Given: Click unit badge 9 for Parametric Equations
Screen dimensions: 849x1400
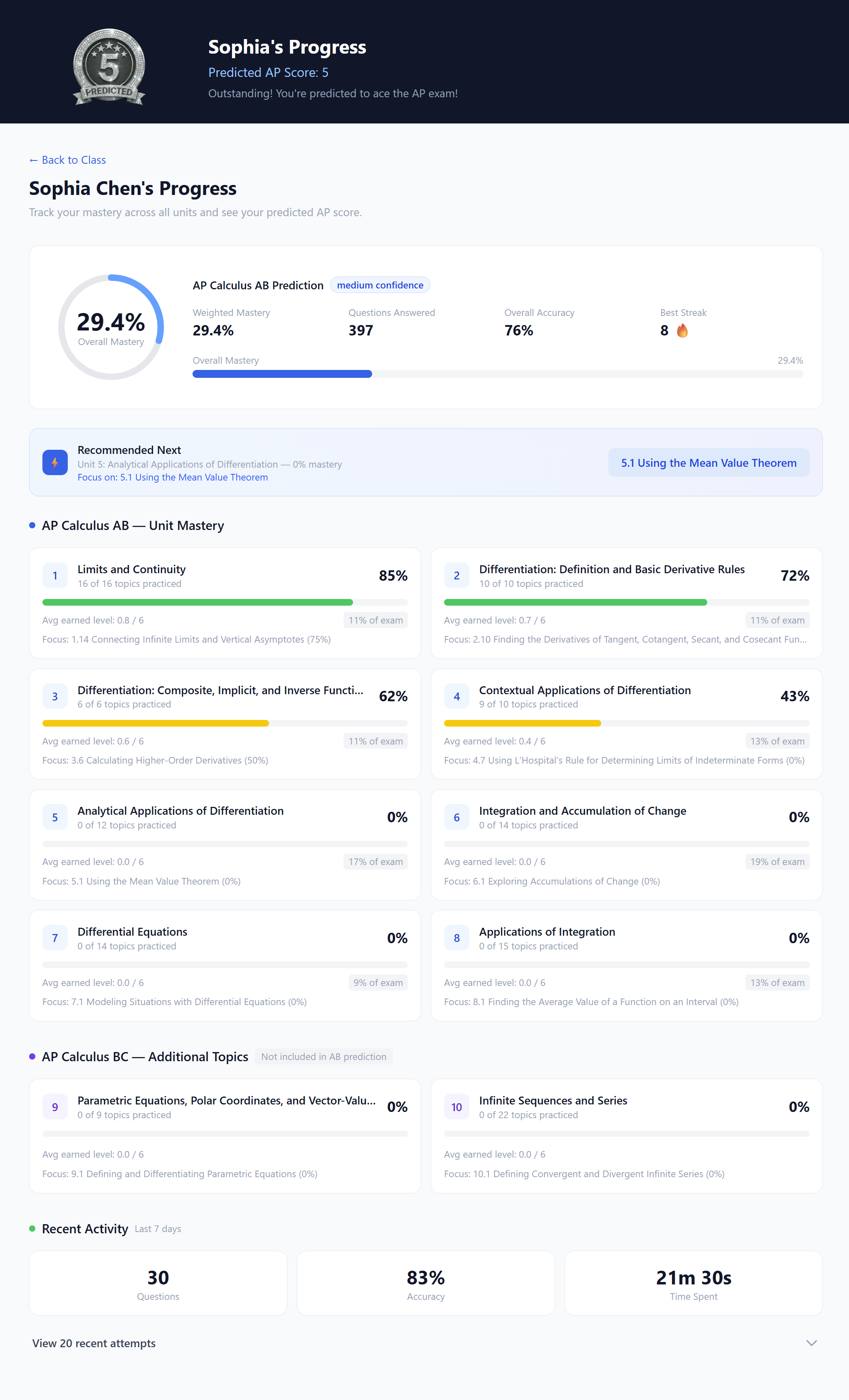Looking at the screenshot, I should tap(55, 1106).
